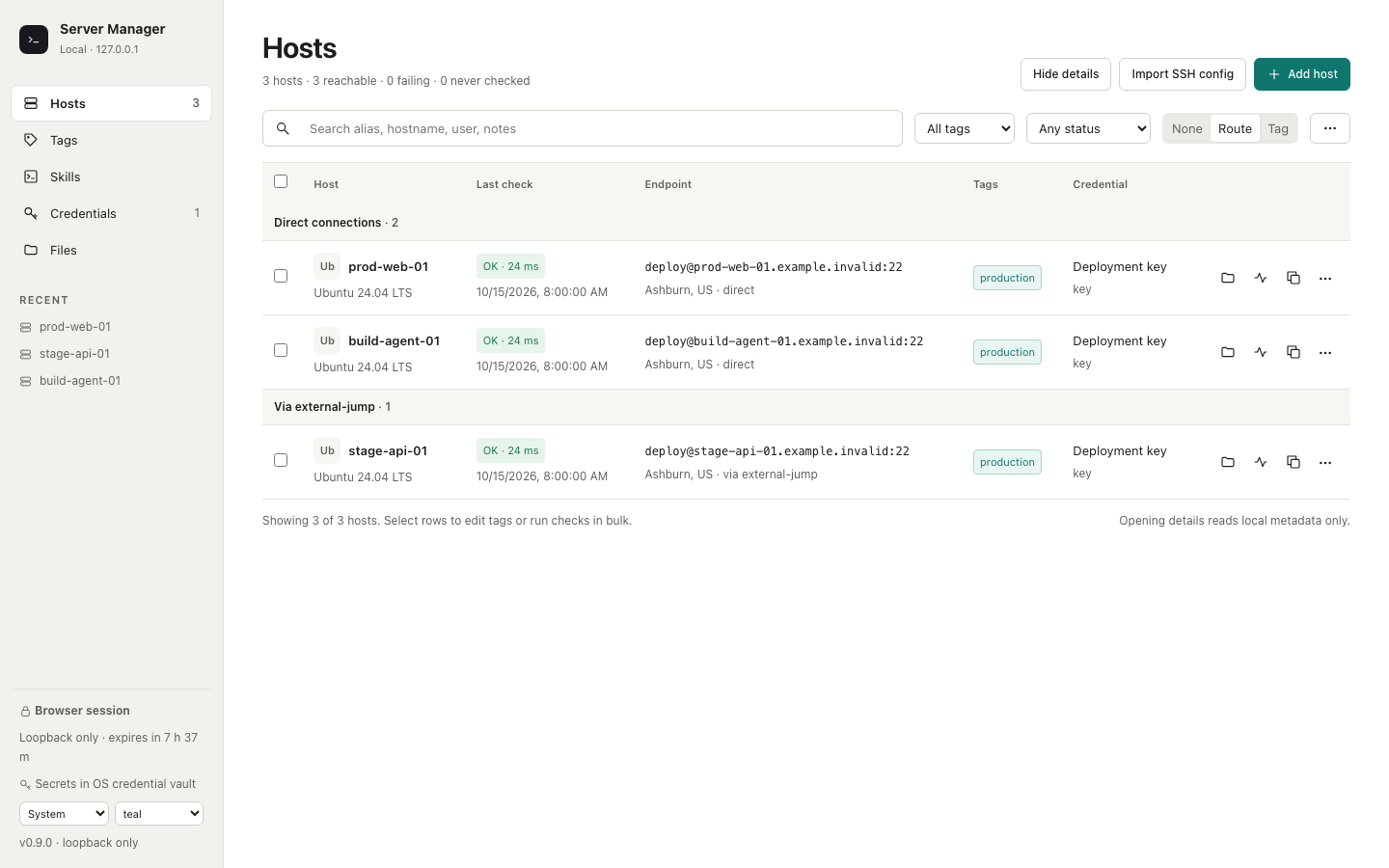
Task: Click the Direct connections group header
Action: [x=806, y=223]
